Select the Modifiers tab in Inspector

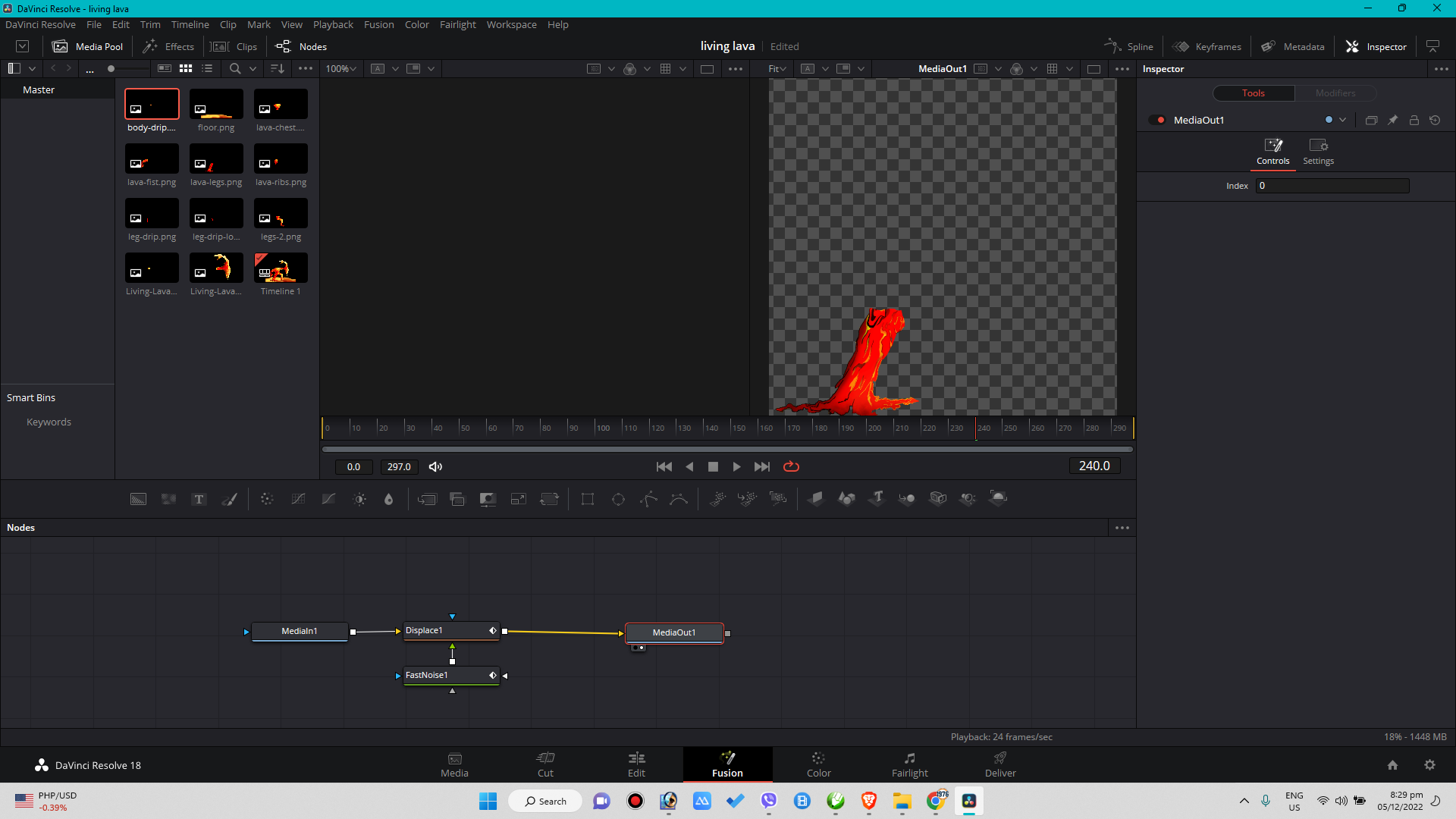1335,93
